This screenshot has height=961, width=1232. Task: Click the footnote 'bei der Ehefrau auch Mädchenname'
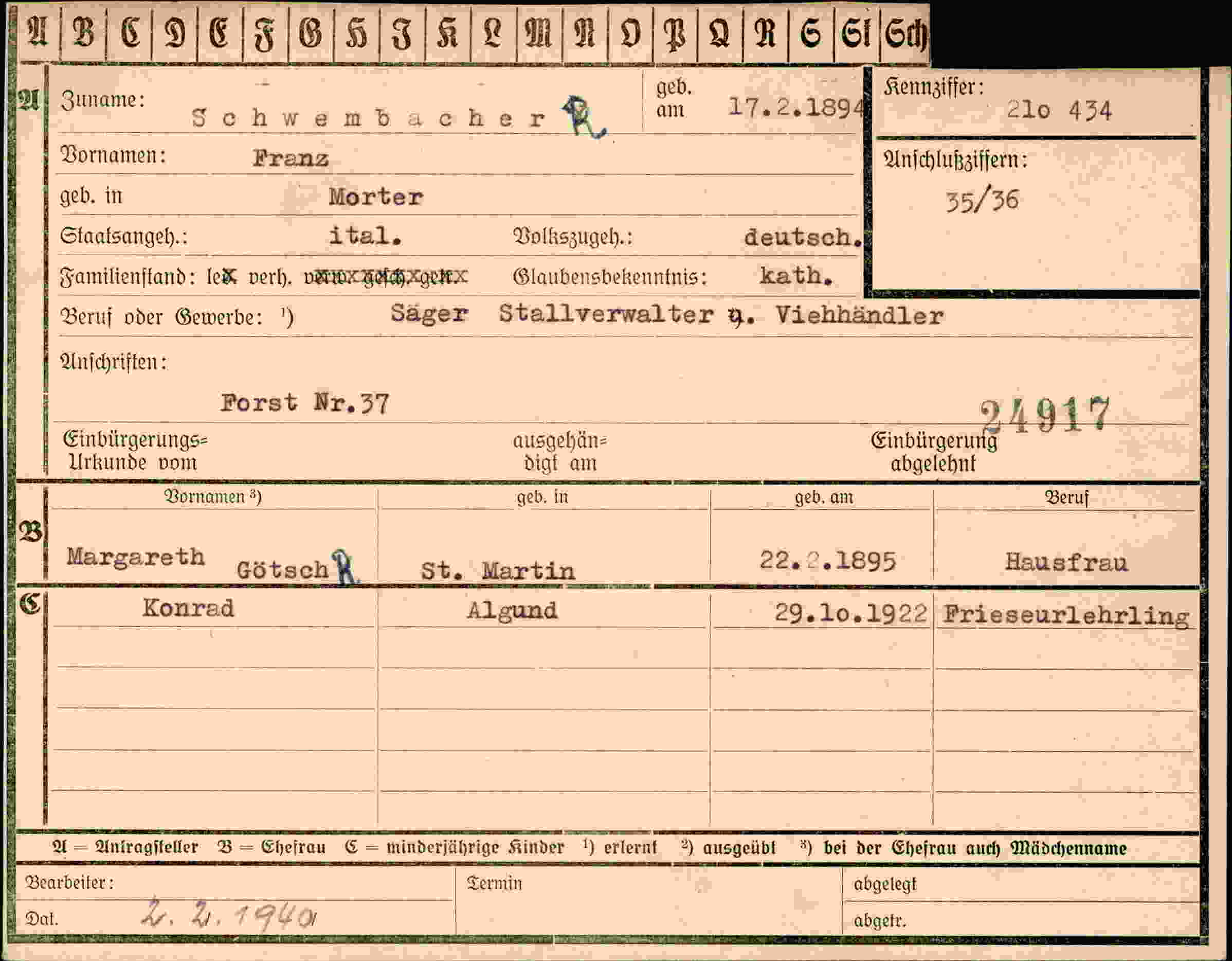tap(974, 848)
